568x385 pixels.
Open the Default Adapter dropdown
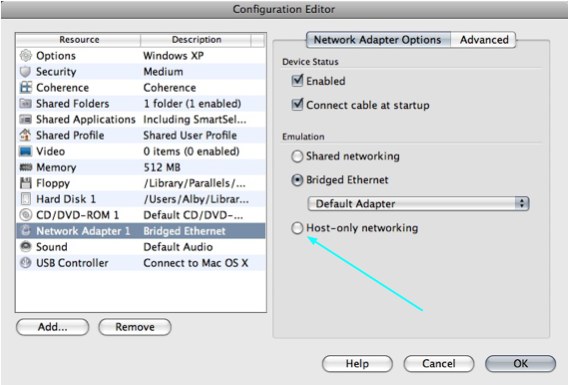tap(418, 204)
